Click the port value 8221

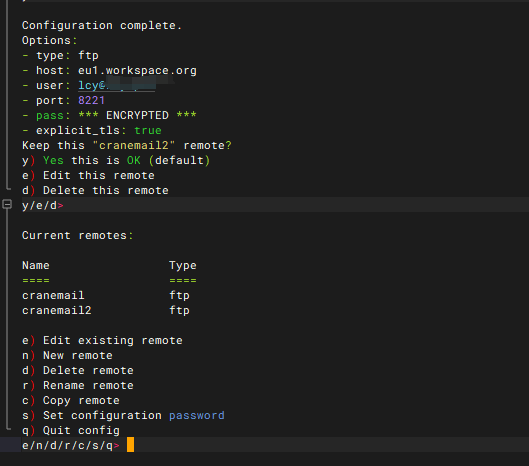pyautogui.click(x=91, y=100)
